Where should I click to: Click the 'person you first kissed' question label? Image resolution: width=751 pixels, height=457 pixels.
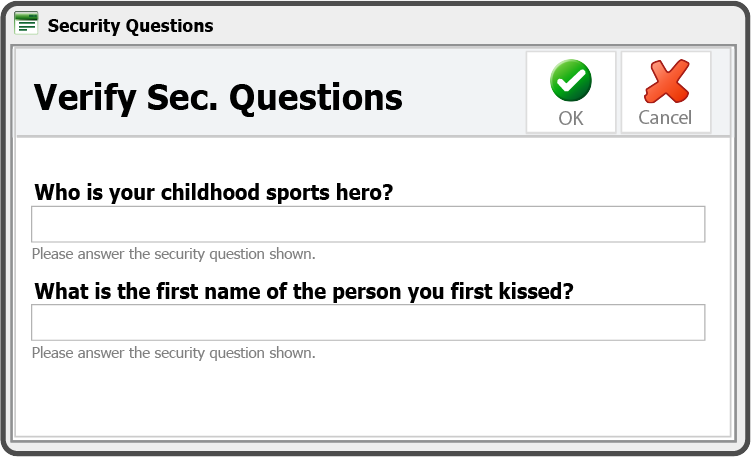pos(304,291)
